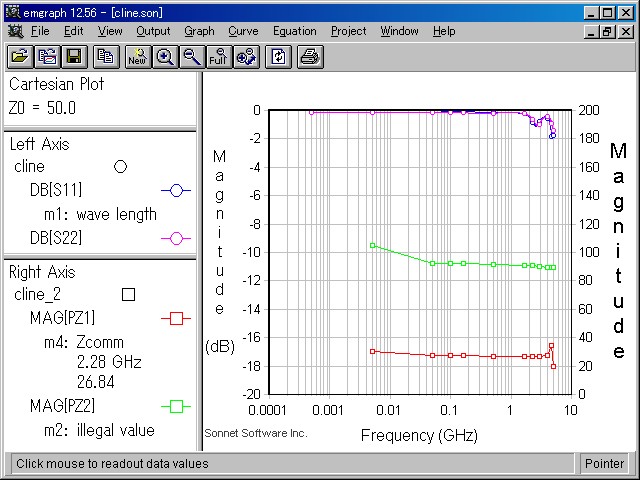Image resolution: width=640 pixels, height=480 pixels.
Task: Click the circle symbol next to cline
Action: [x=120, y=167]
